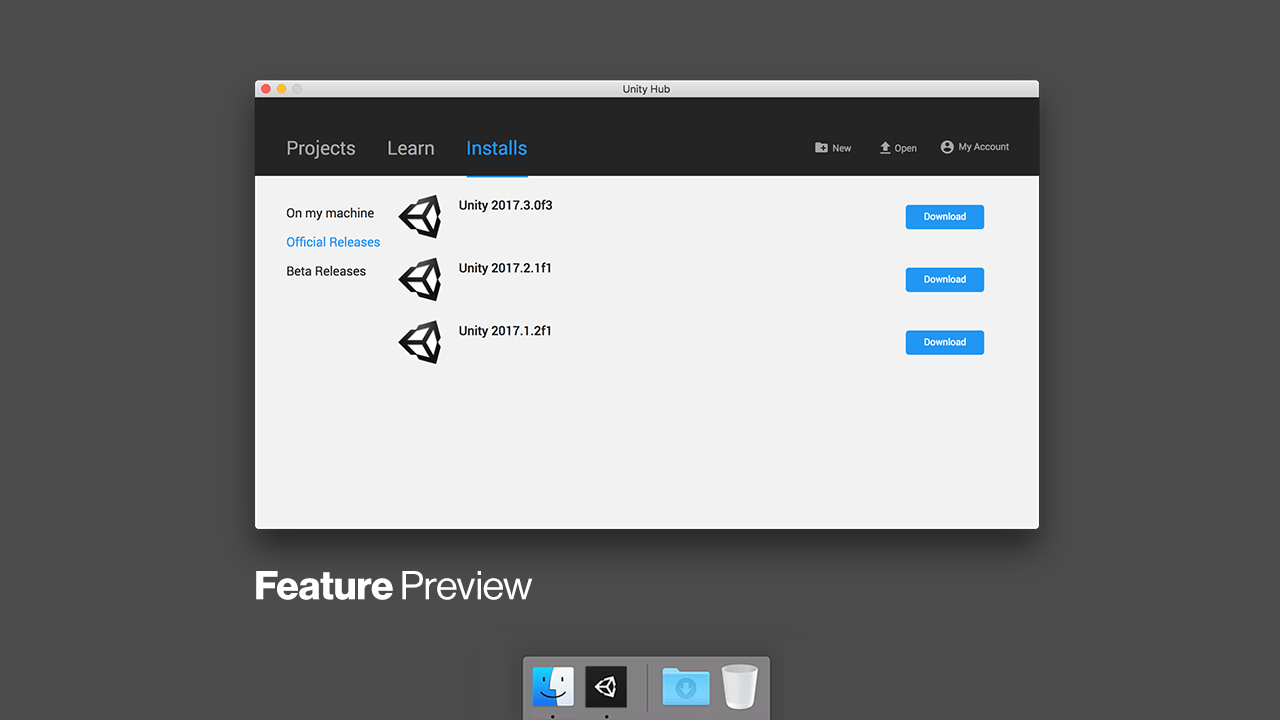Click the New project folder icon
1280x720 pixels.
click(821, 147)
